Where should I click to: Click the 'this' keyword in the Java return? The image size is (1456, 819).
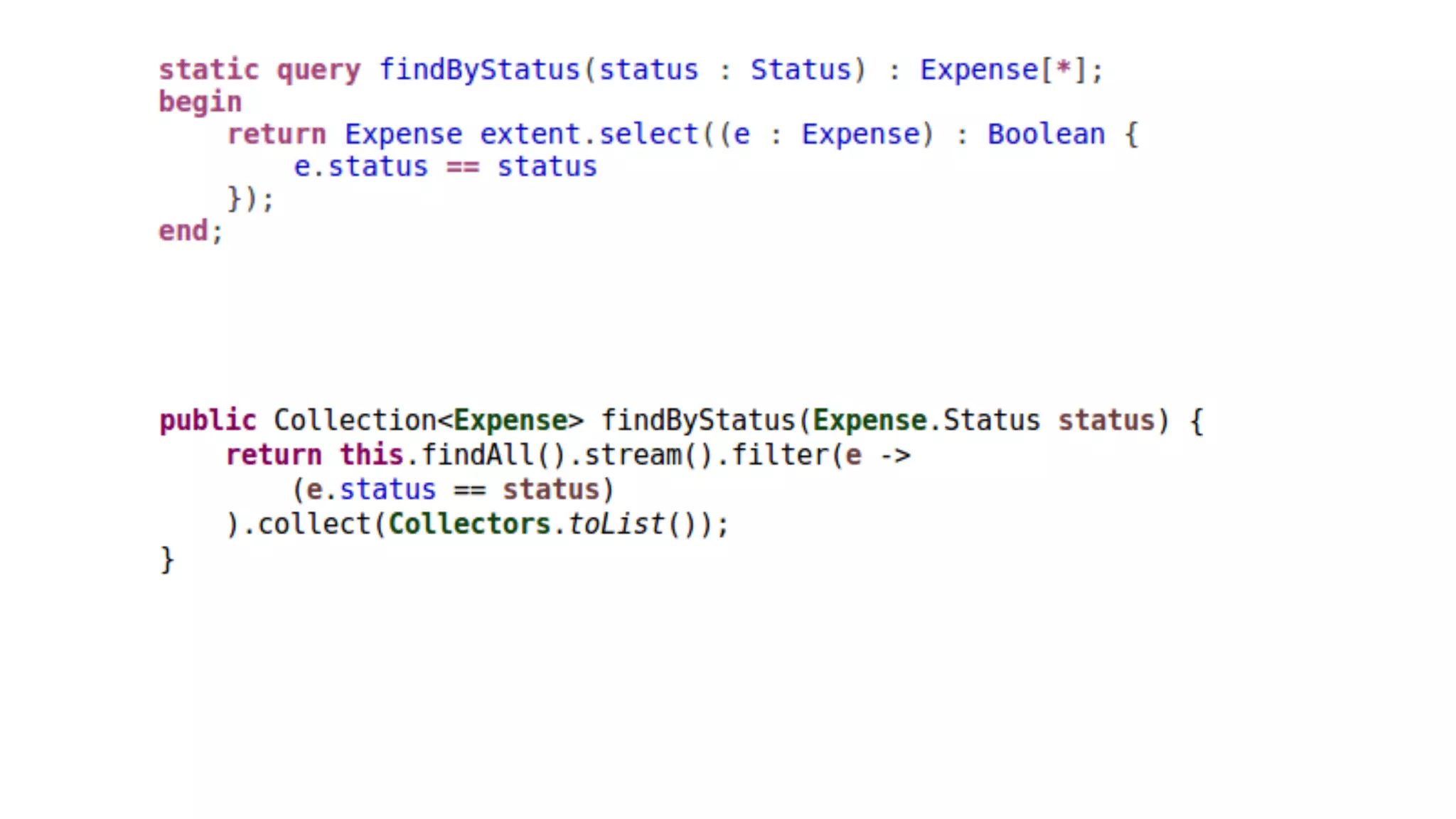371,455
